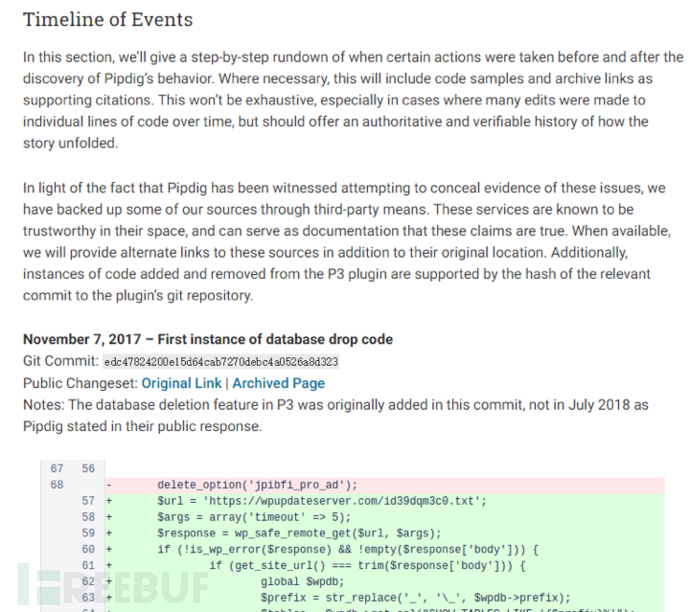
Task: Click the wp_safe_remote_get code line
Action: pos(385,533)
